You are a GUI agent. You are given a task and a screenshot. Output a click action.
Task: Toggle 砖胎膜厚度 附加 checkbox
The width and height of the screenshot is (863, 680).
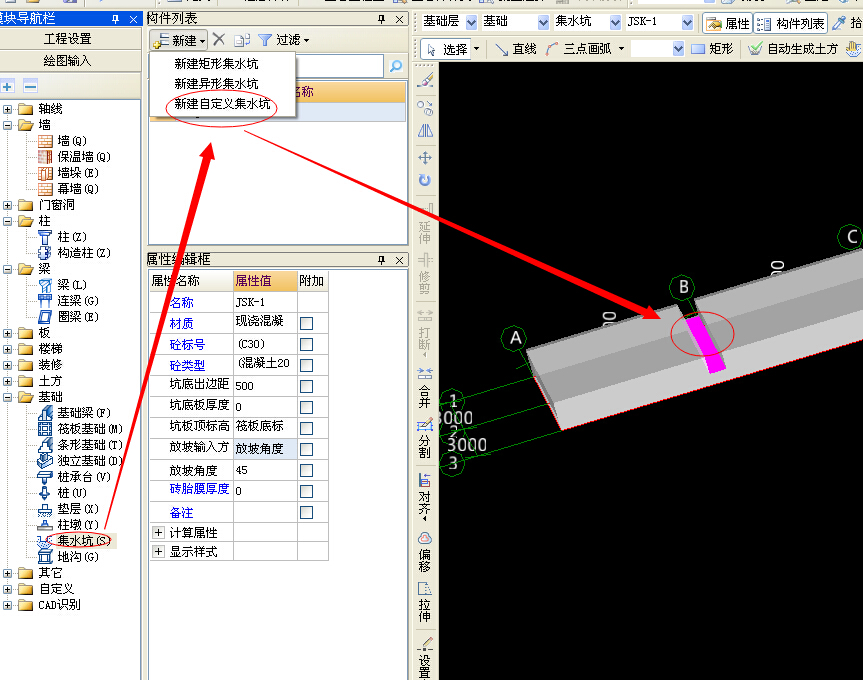point(307,491)
